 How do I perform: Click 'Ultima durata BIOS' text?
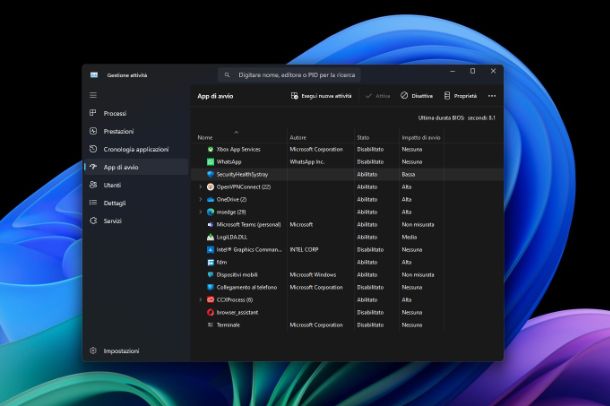click(441, 117)
